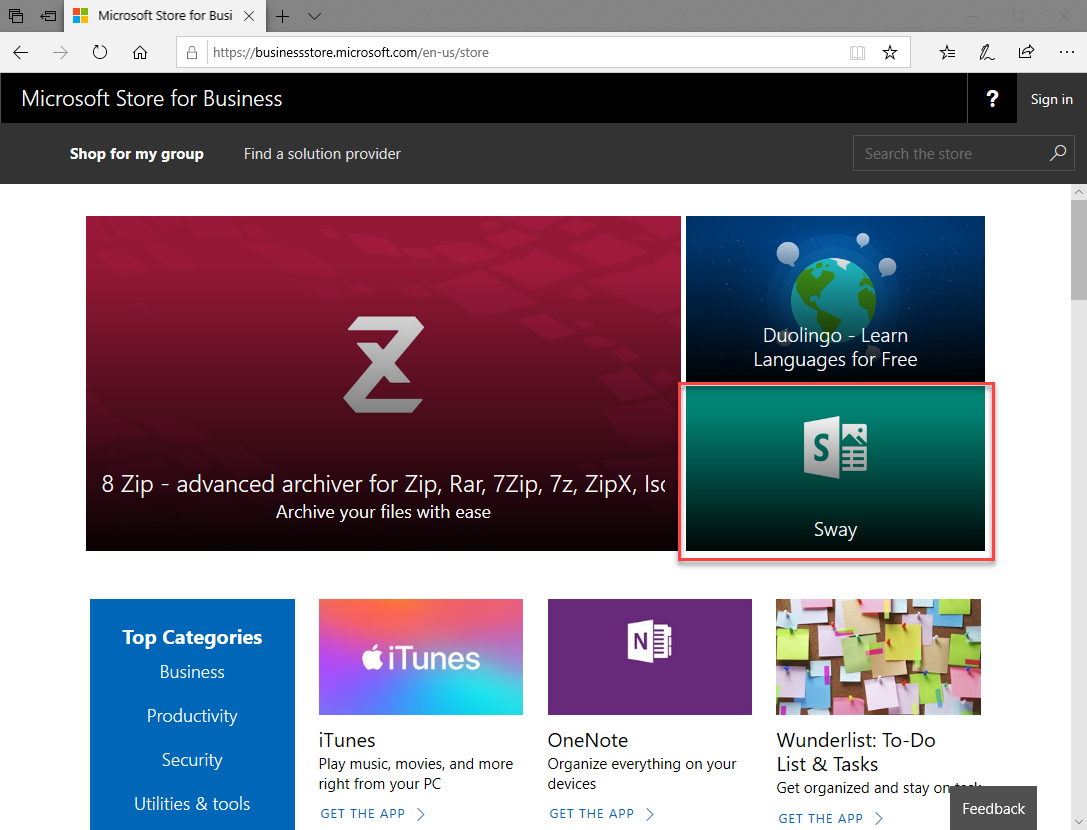Sign in to the store
The height and width of the screenshot is (830, 1087).
coord(1052,99)
